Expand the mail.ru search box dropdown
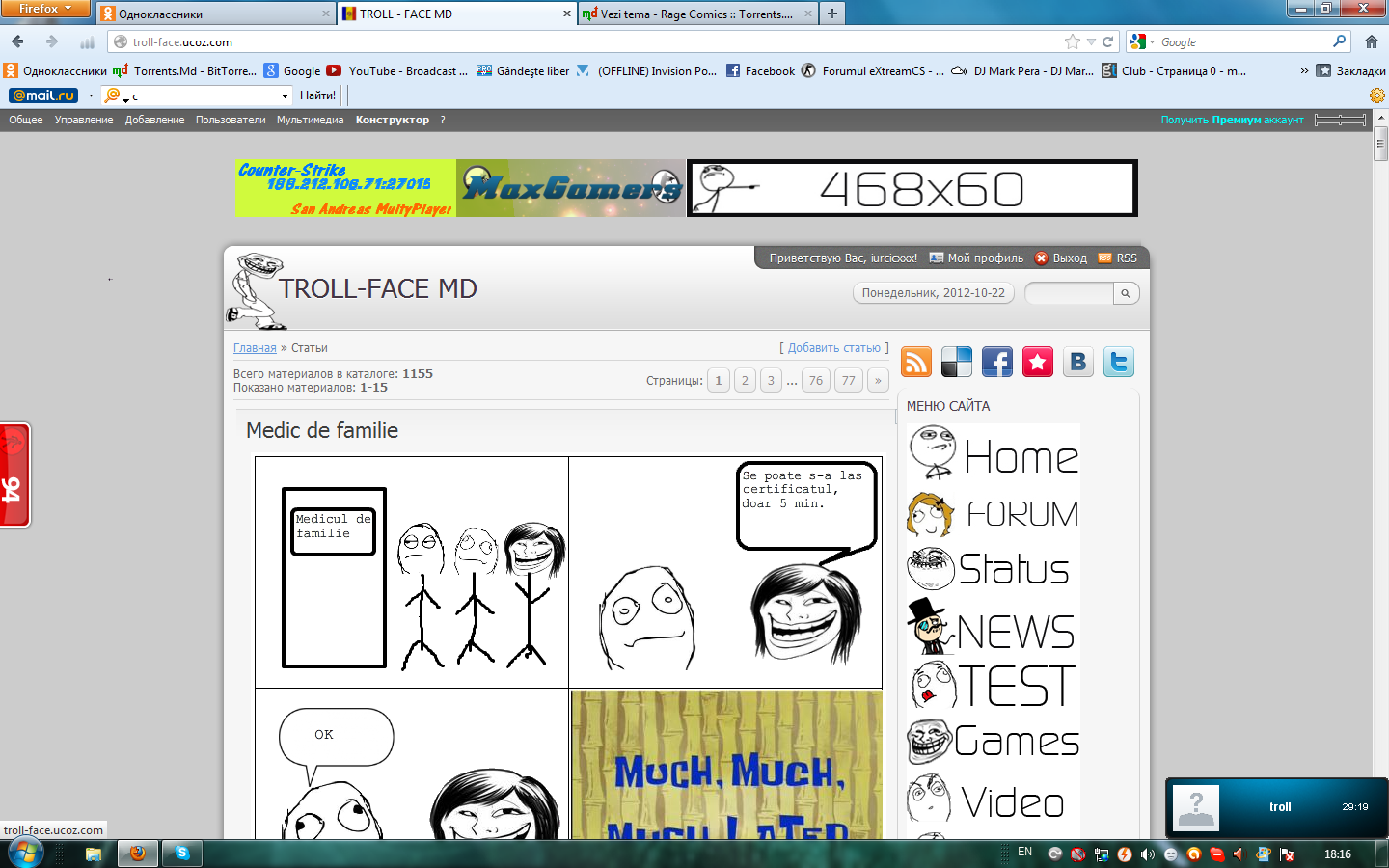 (285, 95)
